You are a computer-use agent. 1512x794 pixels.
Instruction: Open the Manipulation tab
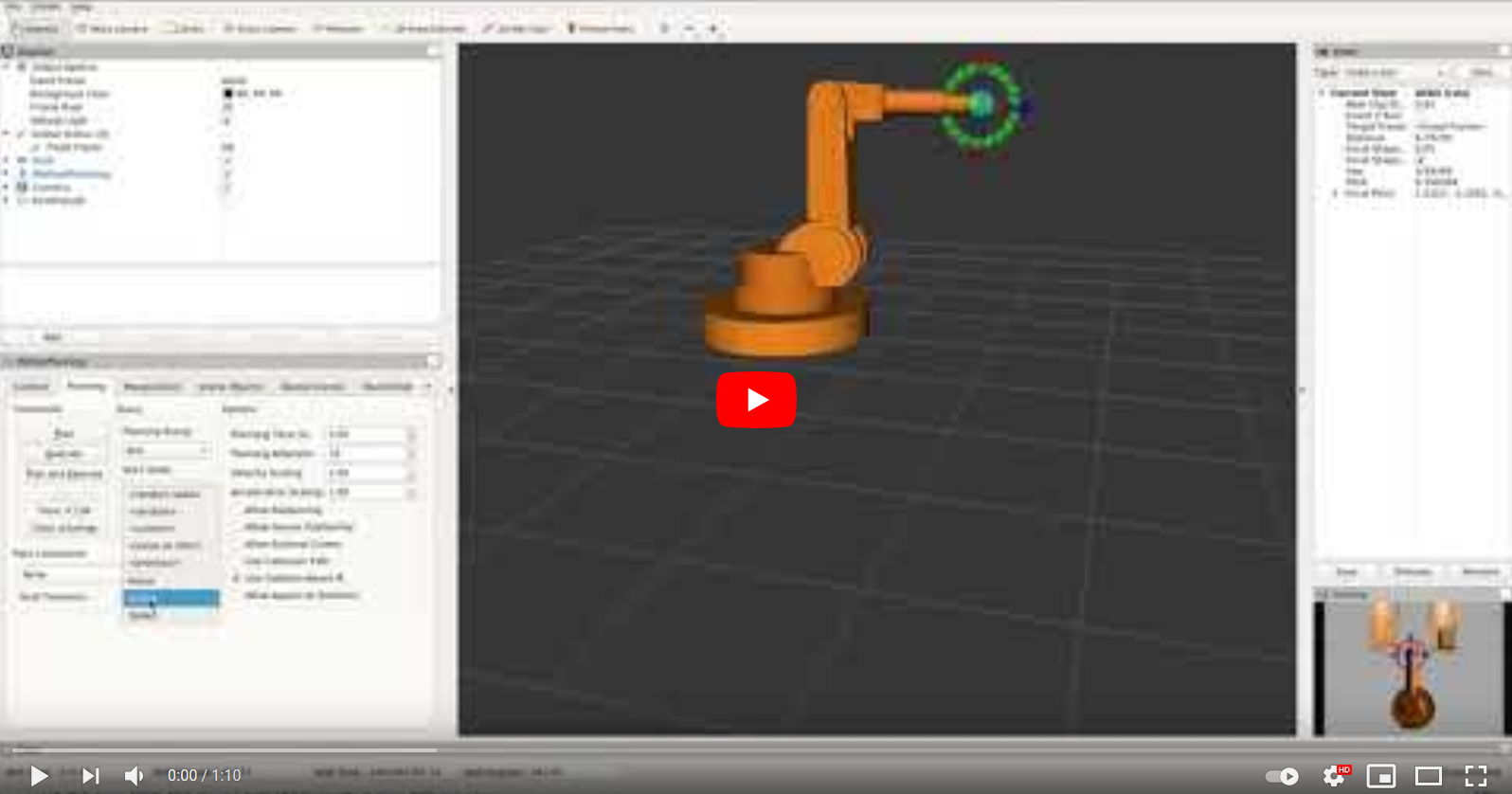152,387
